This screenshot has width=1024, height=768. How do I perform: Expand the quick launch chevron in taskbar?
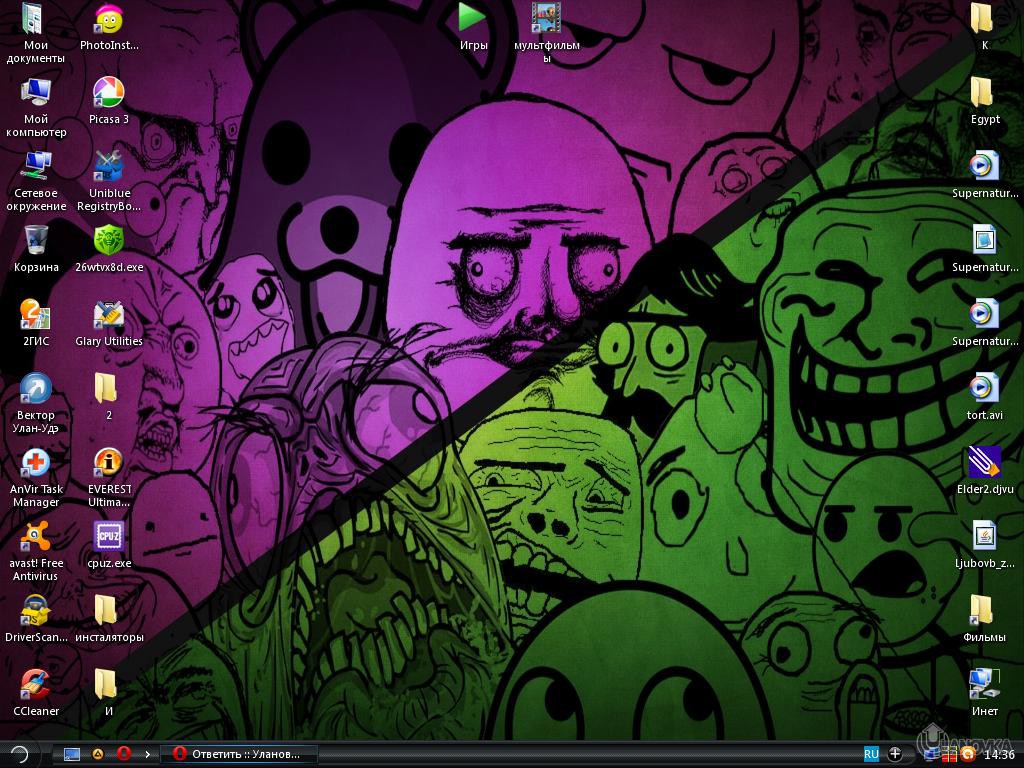pos(148,754)
